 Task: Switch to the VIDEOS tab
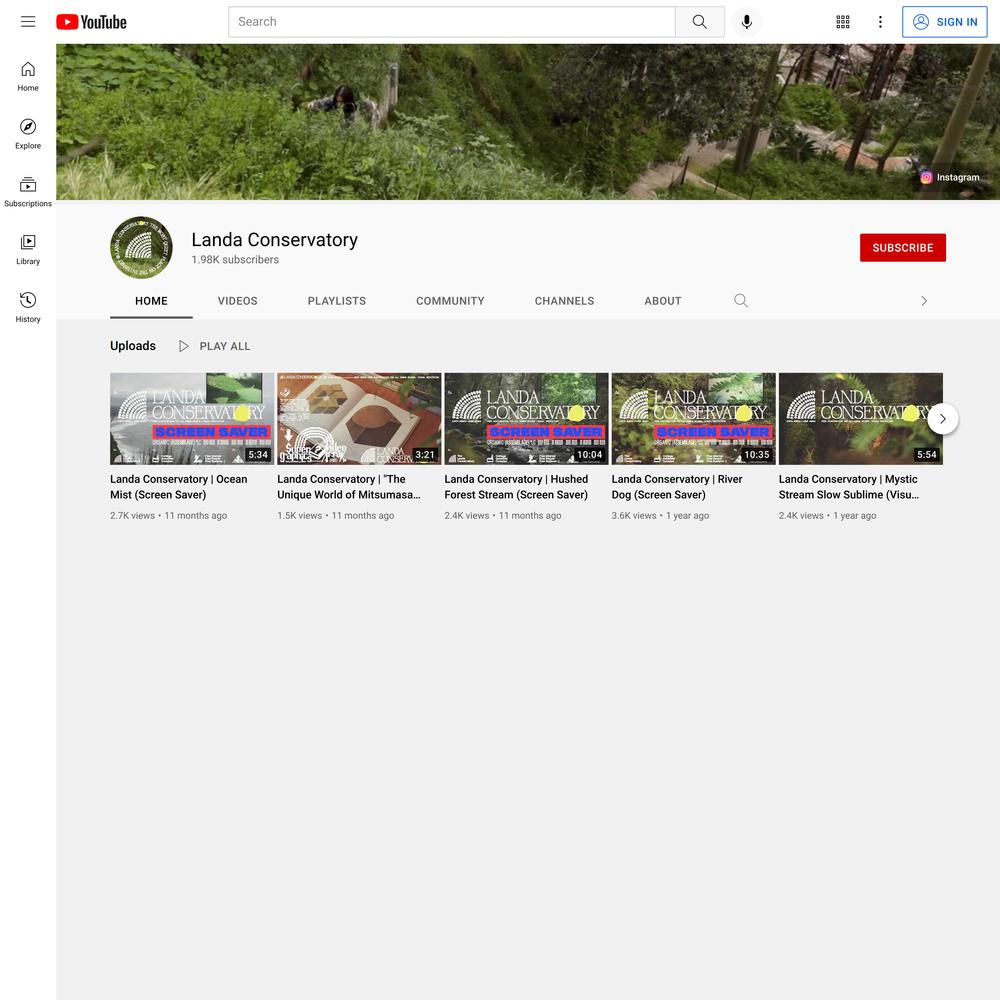pos(237,301)
